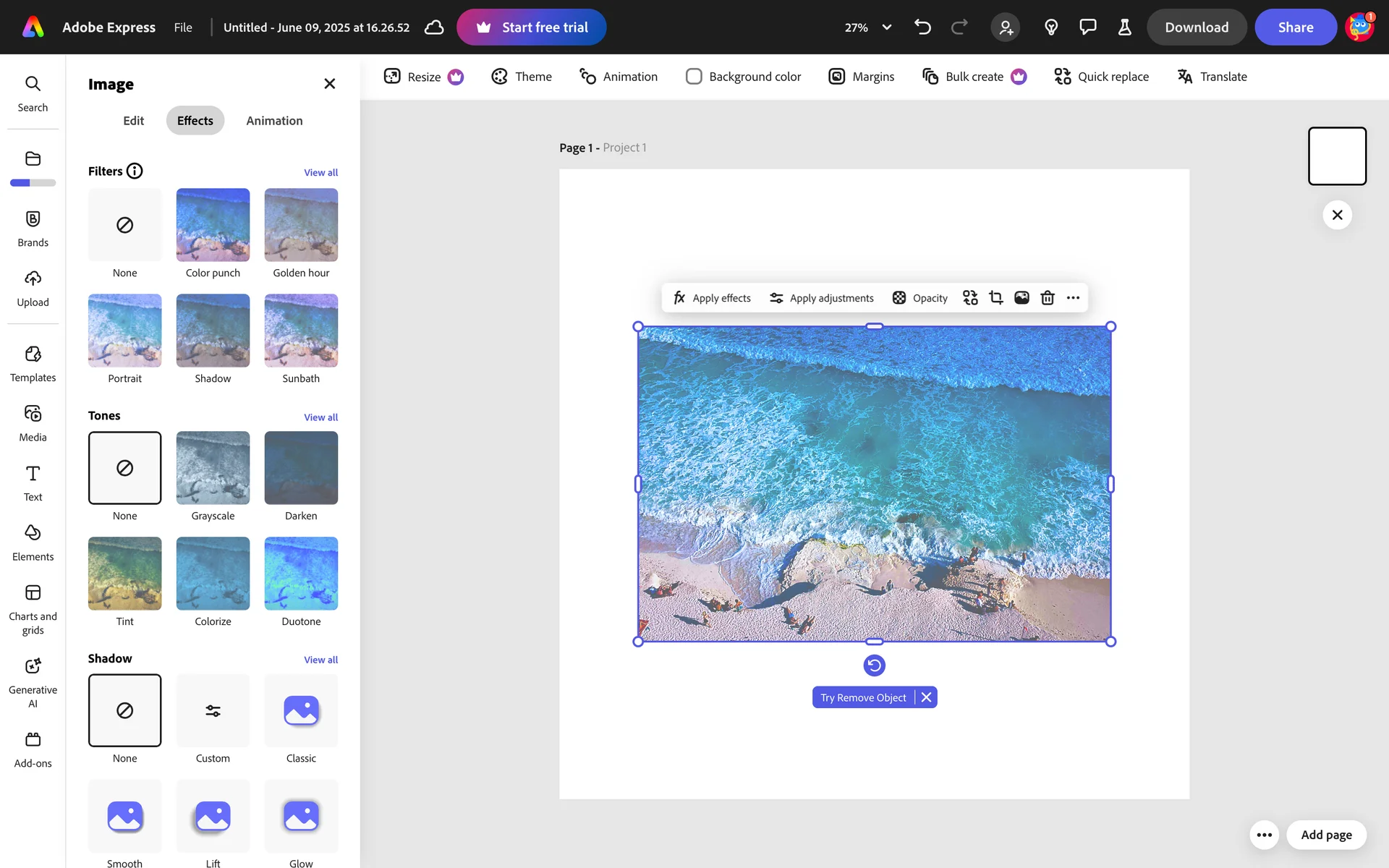
Task: Open the comments speech bubble icon
Action: point(1087,27)
